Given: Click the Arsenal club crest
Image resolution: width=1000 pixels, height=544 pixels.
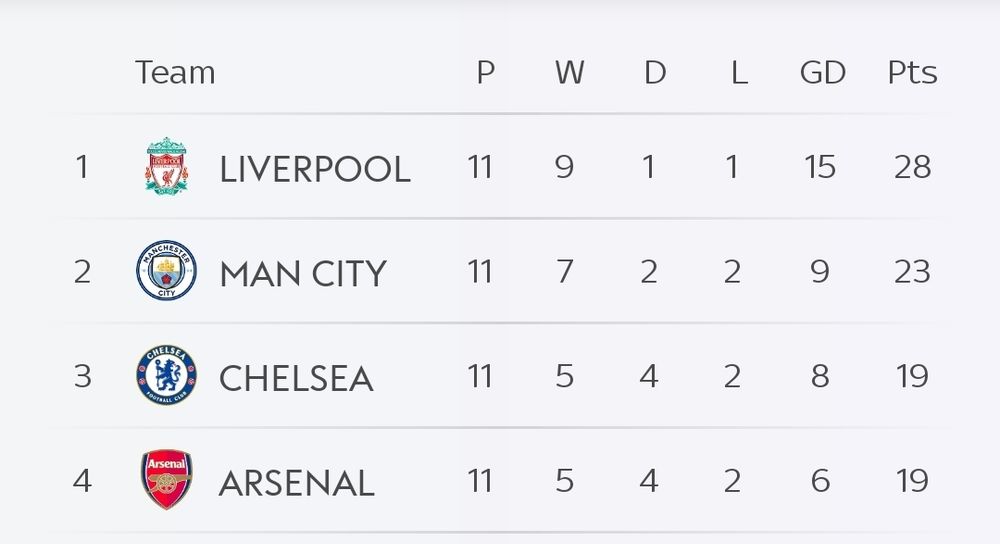Looking at the screenshot, I should point(166,481).
